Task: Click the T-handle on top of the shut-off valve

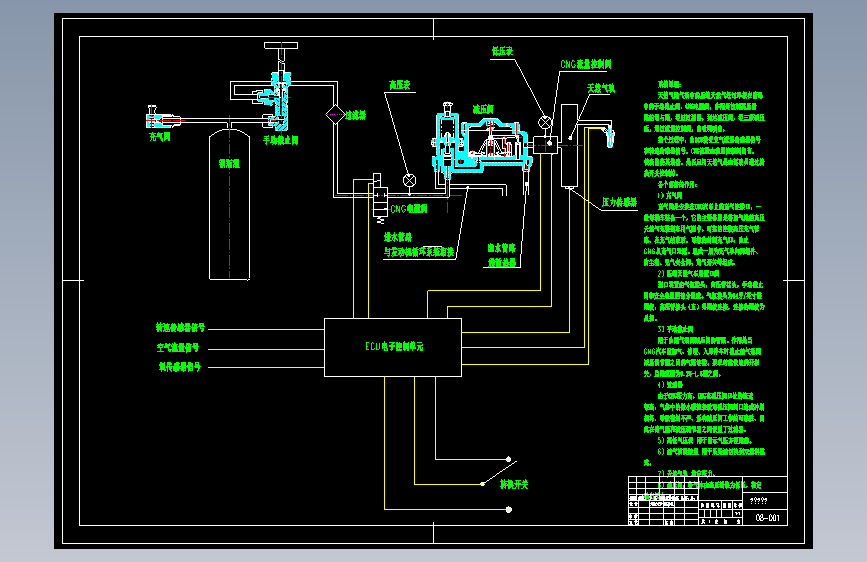Action: pos(281,45)
